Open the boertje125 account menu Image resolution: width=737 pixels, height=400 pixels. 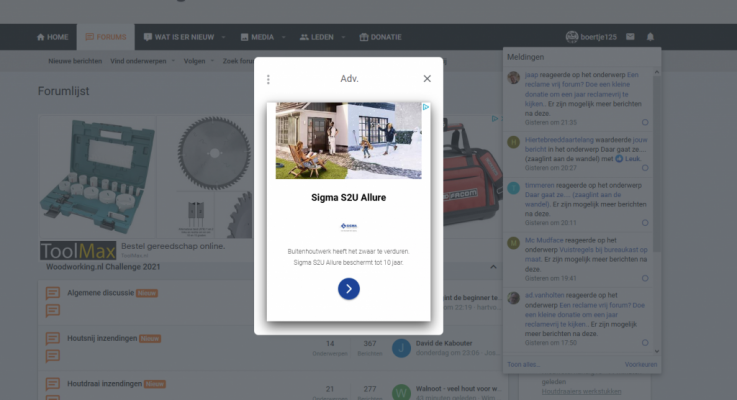click(591, 37)
